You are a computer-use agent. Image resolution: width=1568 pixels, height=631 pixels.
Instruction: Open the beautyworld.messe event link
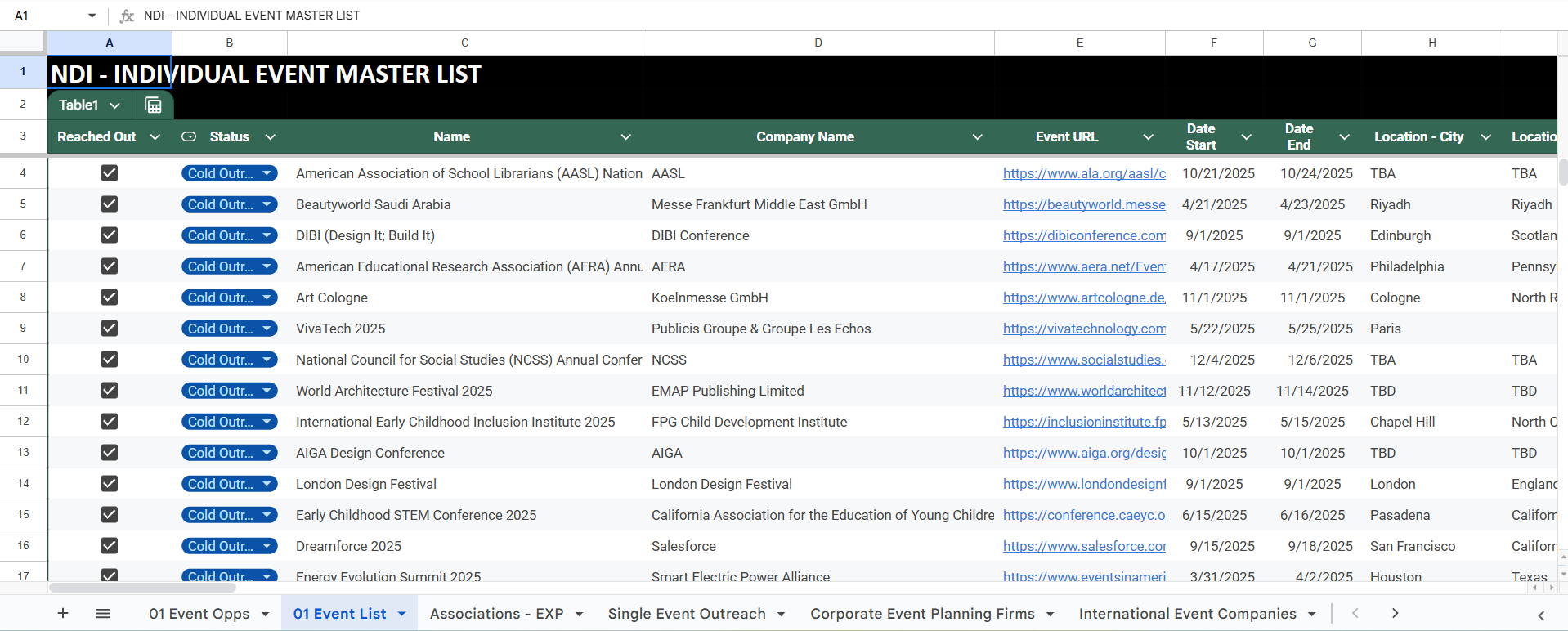tap(1084, 204)
